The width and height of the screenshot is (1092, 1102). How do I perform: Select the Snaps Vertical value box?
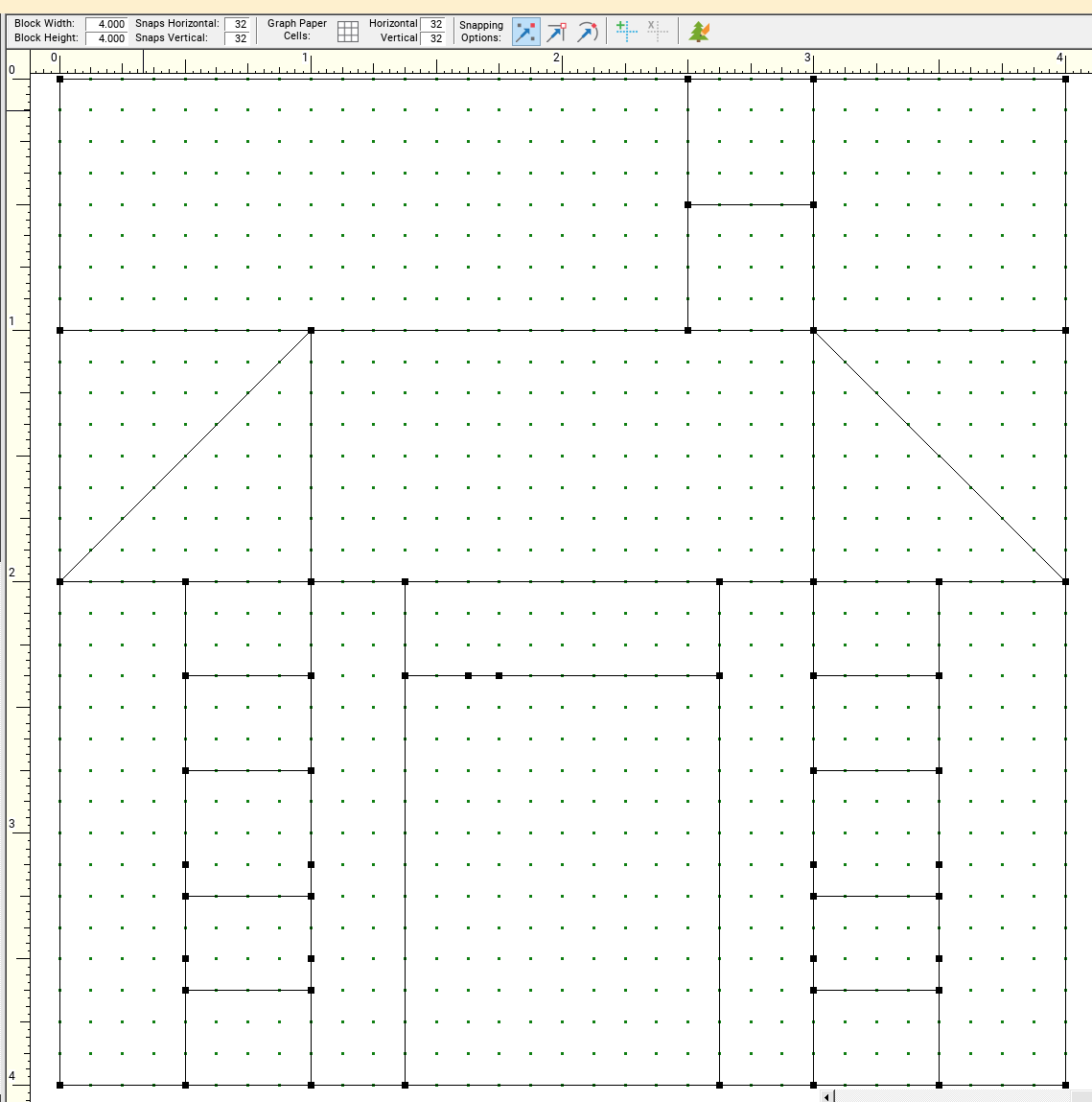coord(239,38)
